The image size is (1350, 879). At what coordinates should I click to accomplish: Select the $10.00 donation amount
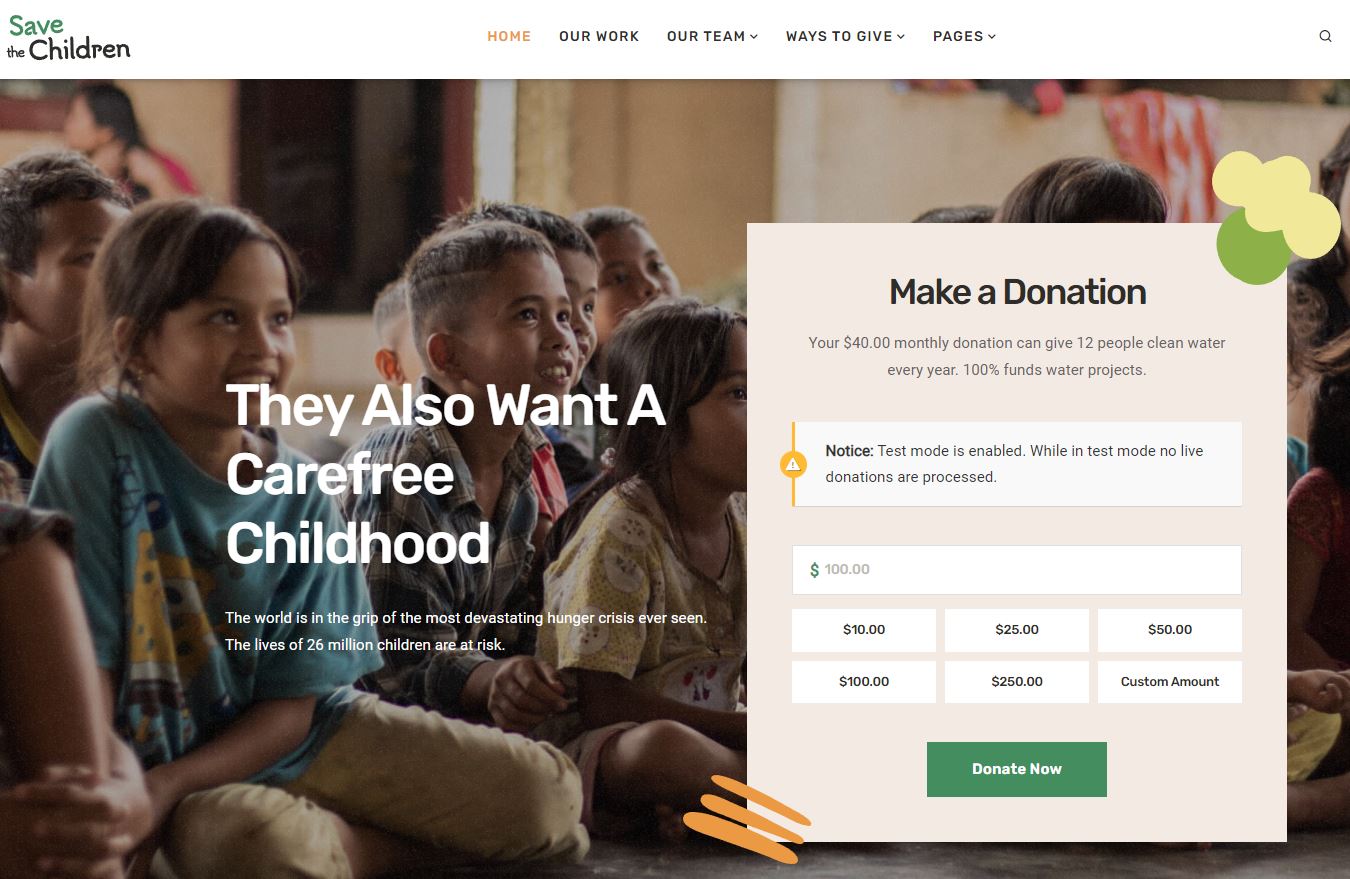pos(864,630)
